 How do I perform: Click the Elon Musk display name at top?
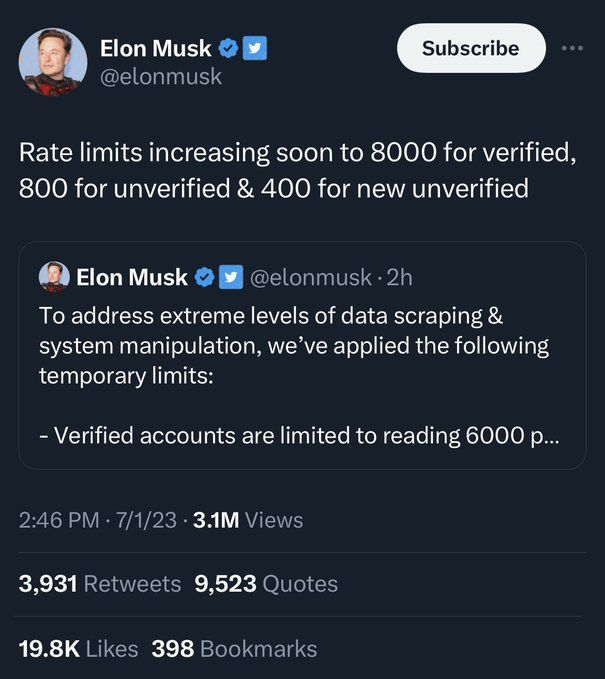(156, 48)
